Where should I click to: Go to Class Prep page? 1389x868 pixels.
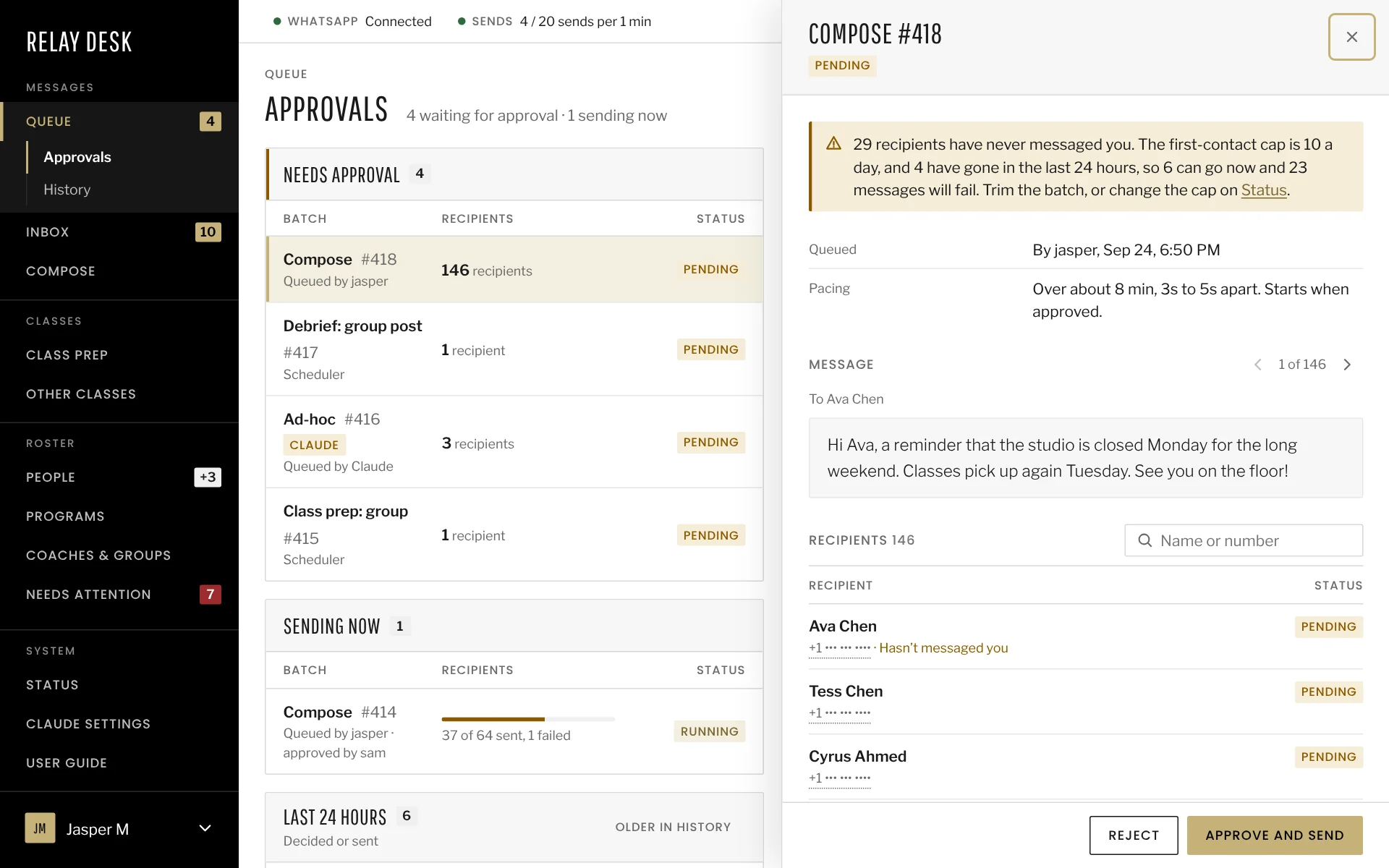[119, 355]
